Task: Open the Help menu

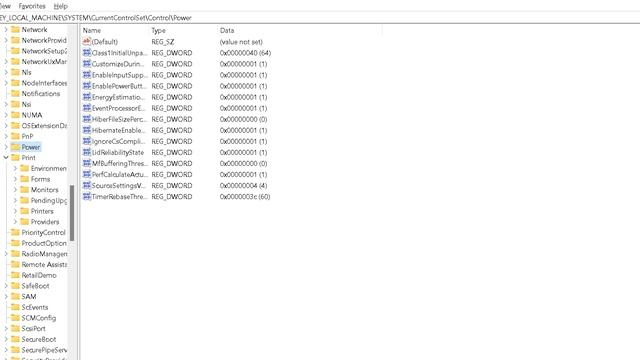Action: (60, 6)
